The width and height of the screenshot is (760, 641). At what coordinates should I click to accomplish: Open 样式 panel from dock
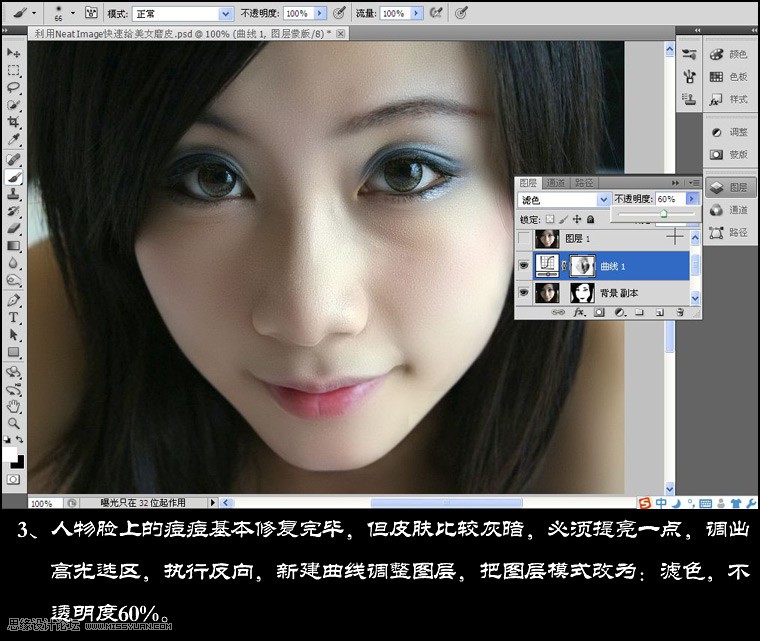click(x=729, y=99)
